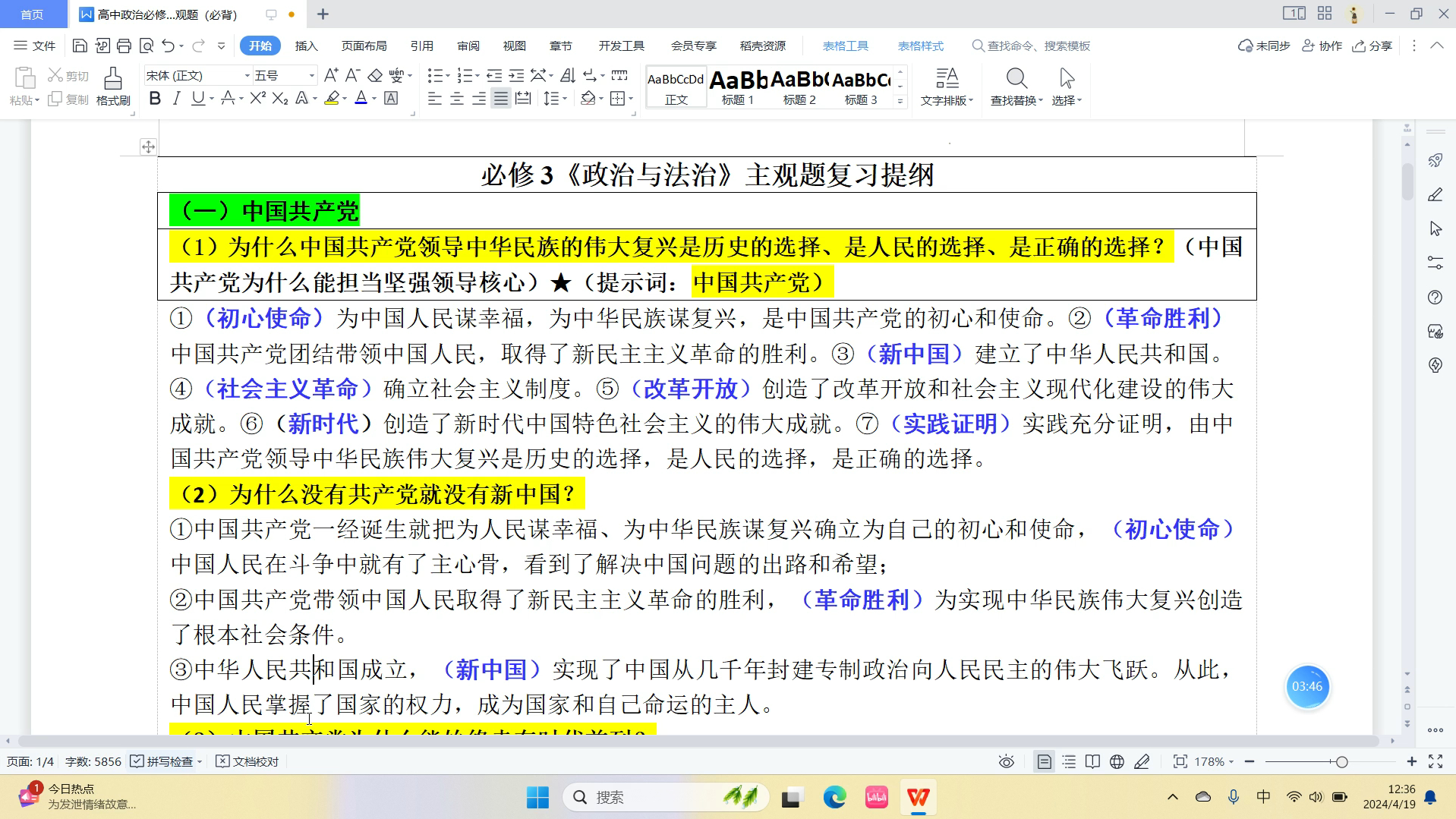Open the 视图 (View) tab
The image size is (1456, 819).
514,46
